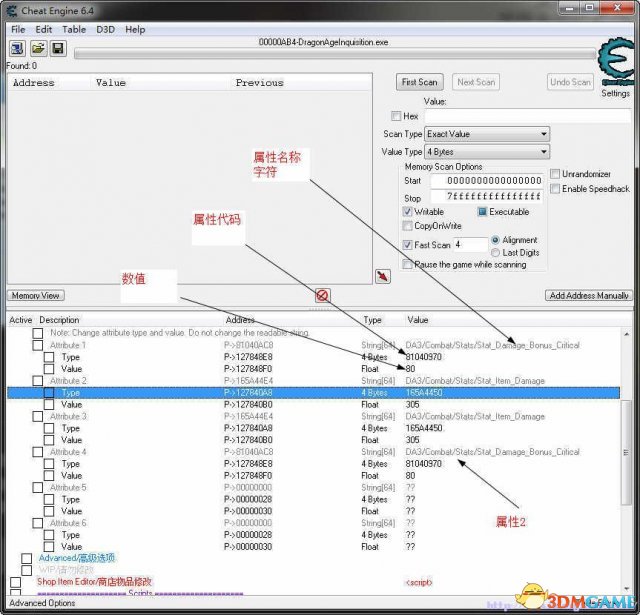Open the File menu
640x615 pixels.
(x=18, y=29)
